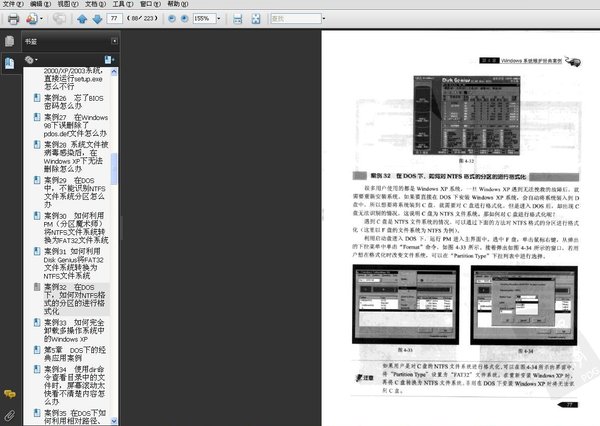Click bookmark icon beside 案例31

(37, 251)
